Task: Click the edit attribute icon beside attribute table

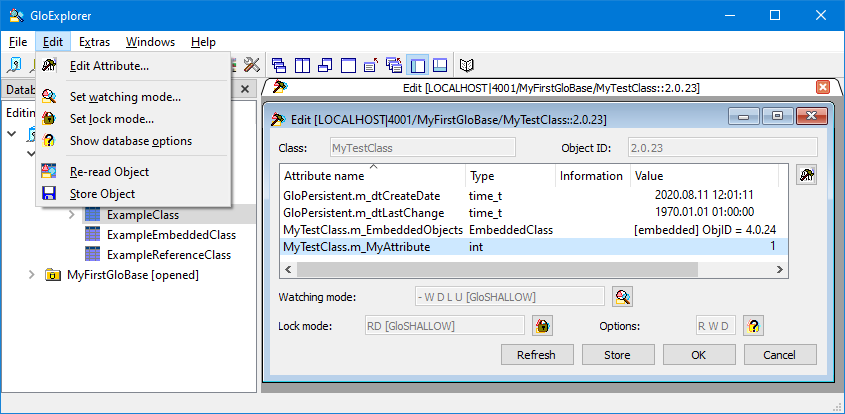Action: pos(806,175)
